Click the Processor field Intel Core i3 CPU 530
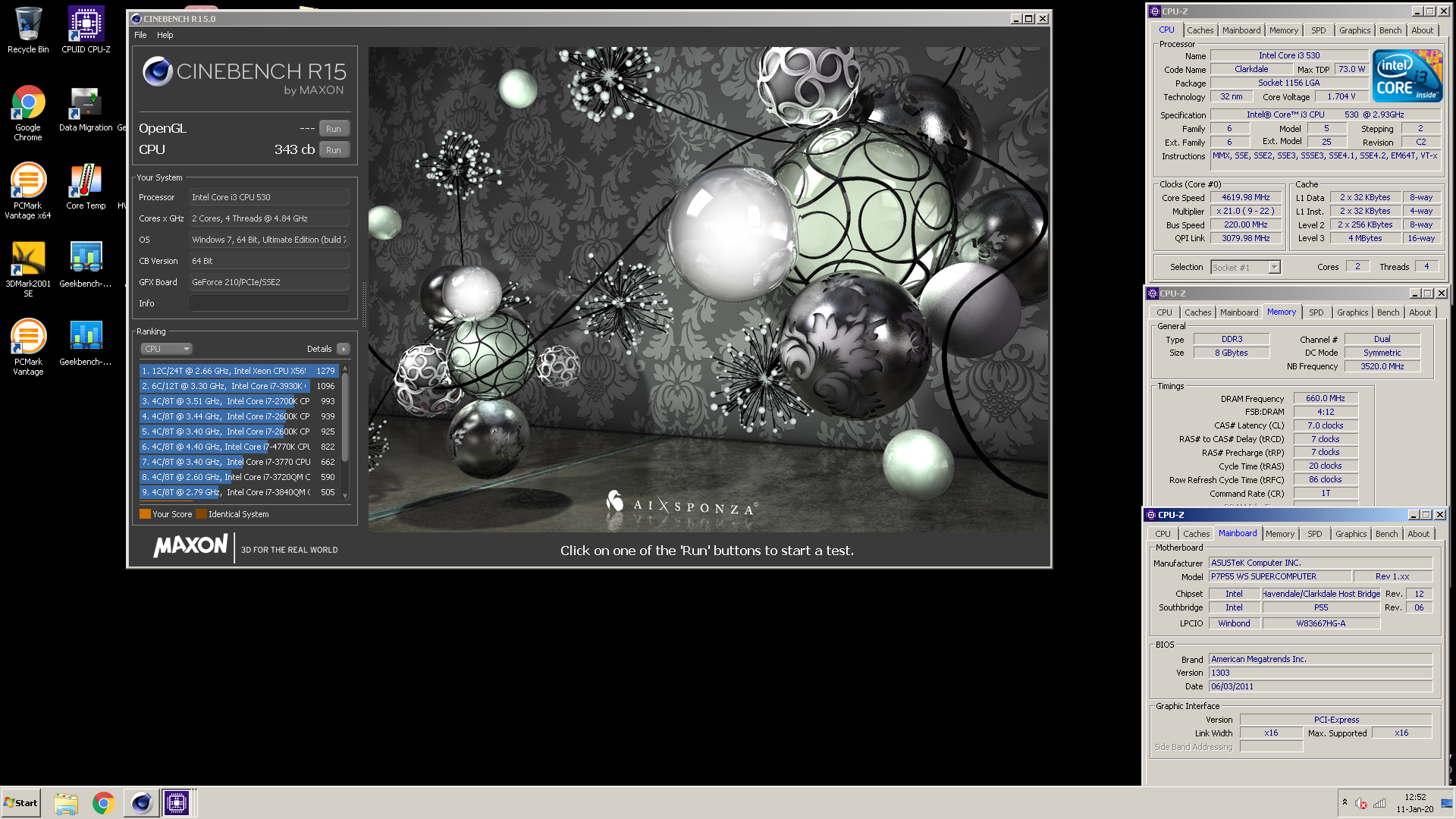 click(x=269, y=197)
